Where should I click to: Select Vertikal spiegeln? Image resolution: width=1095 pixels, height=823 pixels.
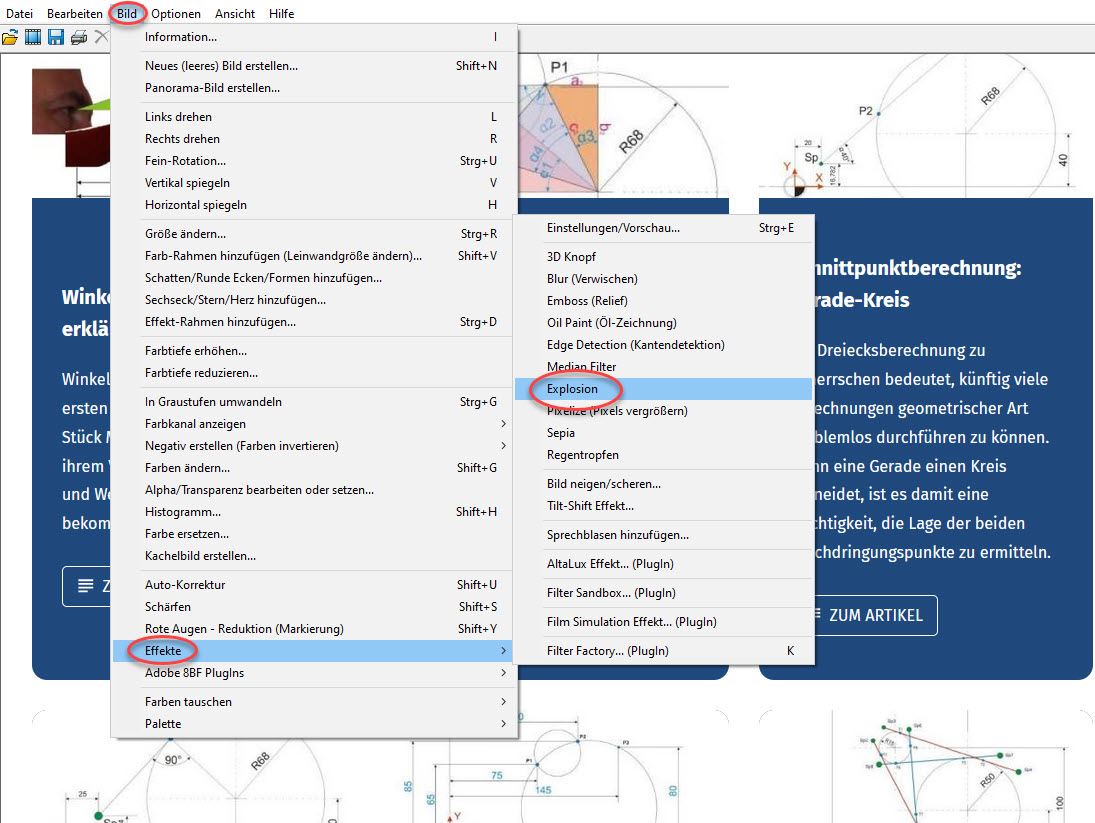click(314, 183)
